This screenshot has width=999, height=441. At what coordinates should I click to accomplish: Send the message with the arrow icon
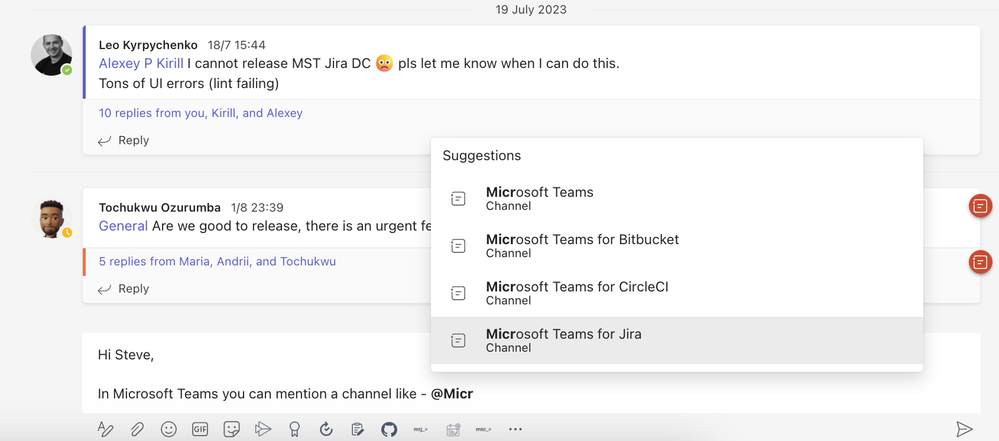pyautogui.click(x=964, y=429)
